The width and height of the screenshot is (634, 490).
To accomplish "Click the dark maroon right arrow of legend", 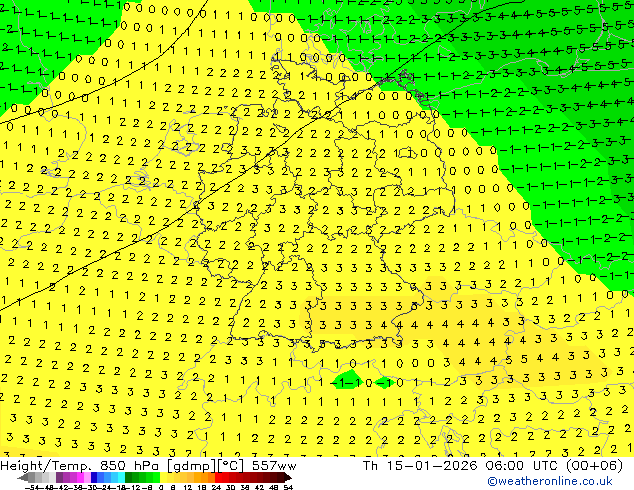I will (288, 478).
